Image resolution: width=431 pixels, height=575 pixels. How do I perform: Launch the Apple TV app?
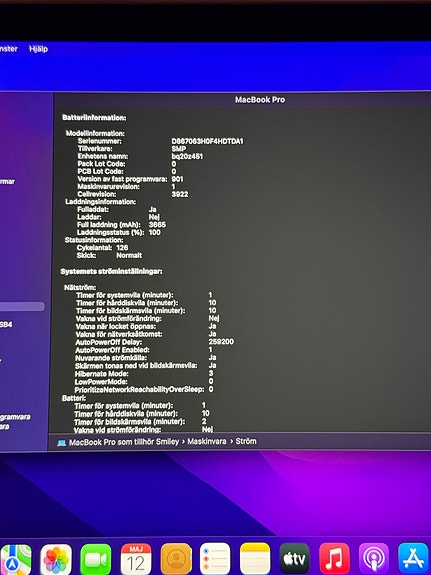click(295, 559)
